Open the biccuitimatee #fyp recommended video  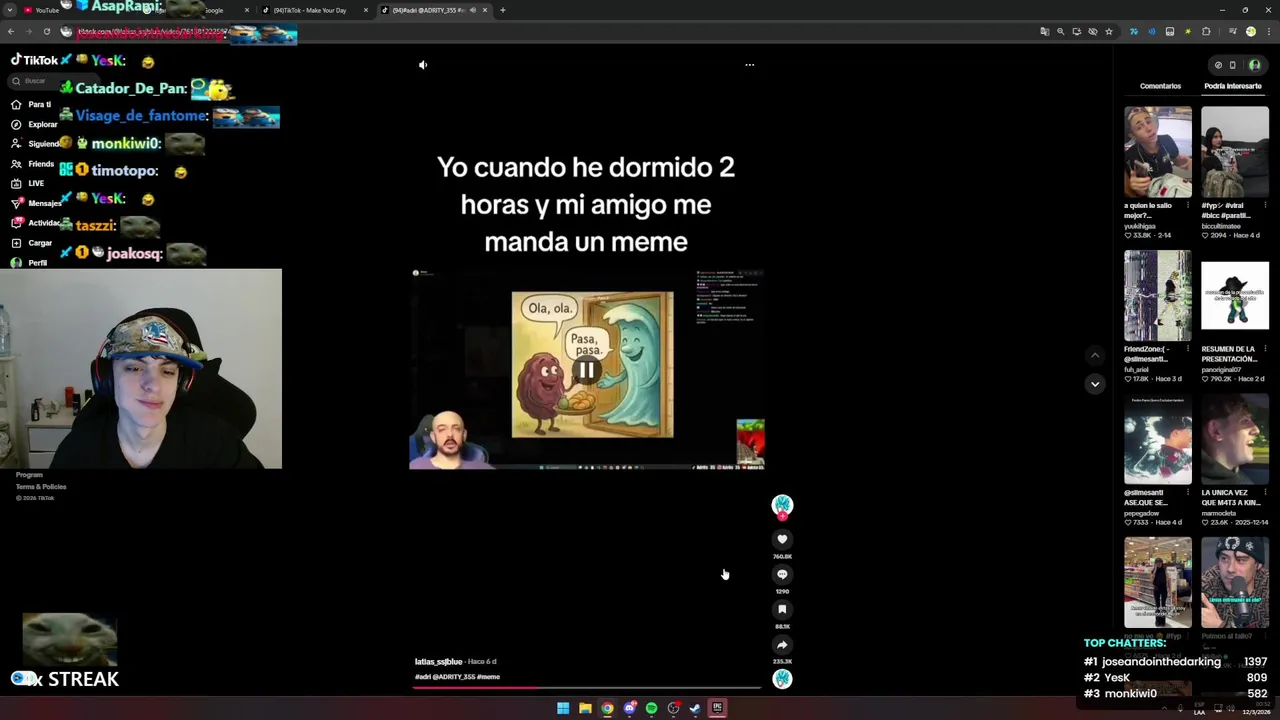point(1235,152)
